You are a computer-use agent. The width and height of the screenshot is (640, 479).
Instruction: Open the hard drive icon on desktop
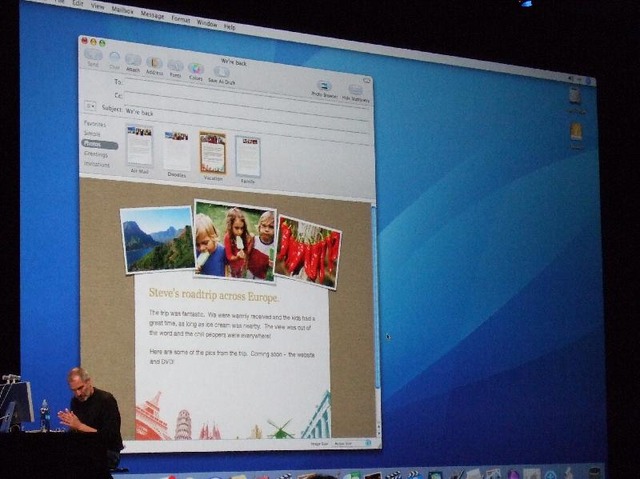tap(575, 95)
